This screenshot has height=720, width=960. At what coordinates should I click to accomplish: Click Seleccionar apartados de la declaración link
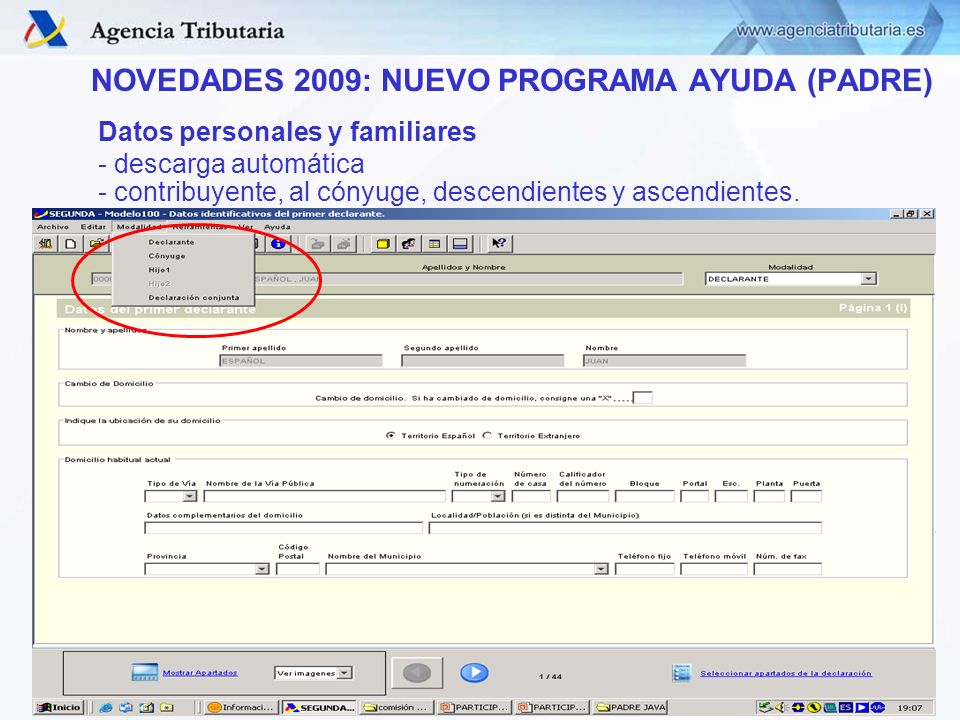(x=786, y=673)
